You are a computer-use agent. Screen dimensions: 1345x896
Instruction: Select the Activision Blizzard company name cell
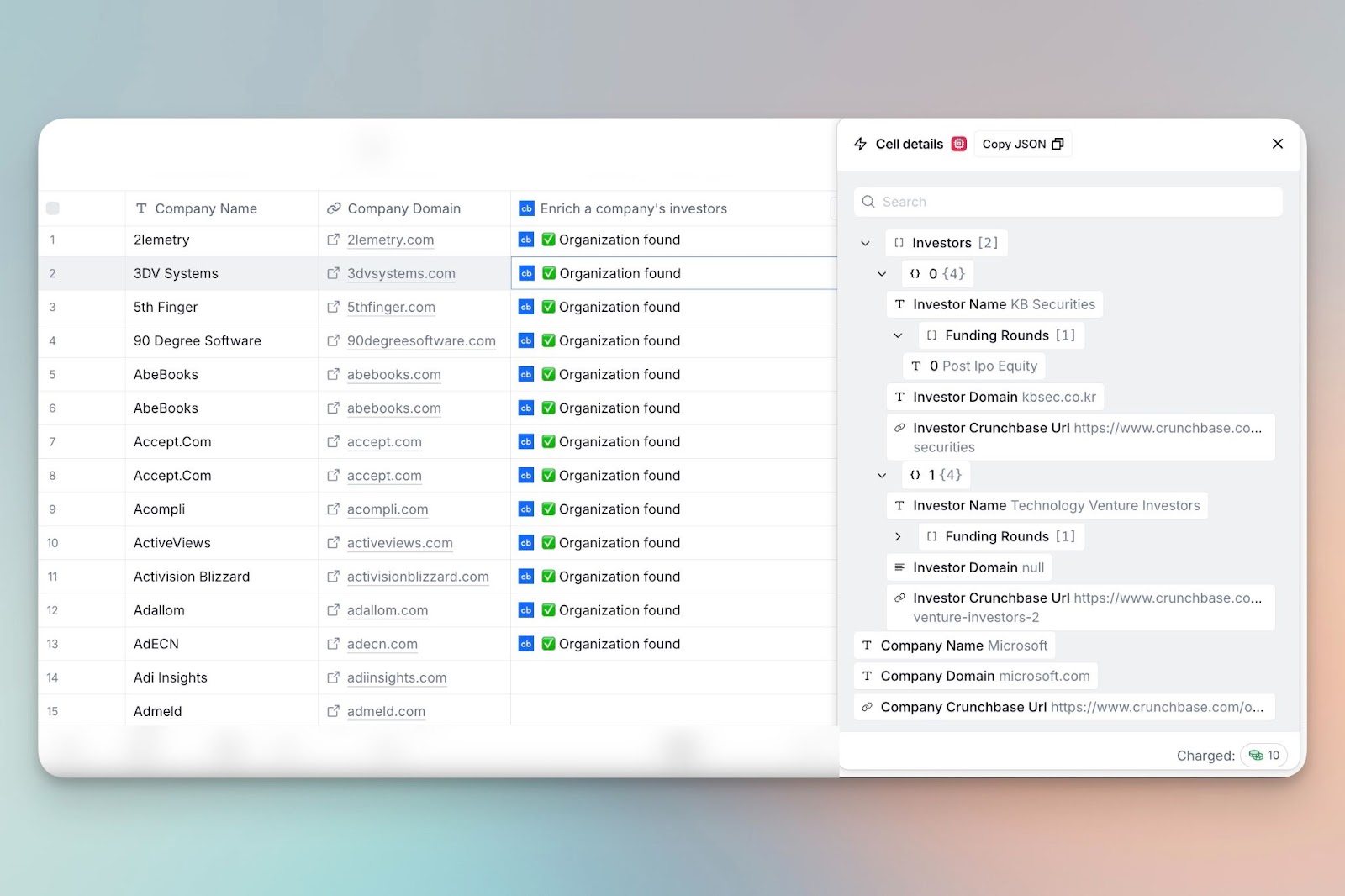click(222, 577)
